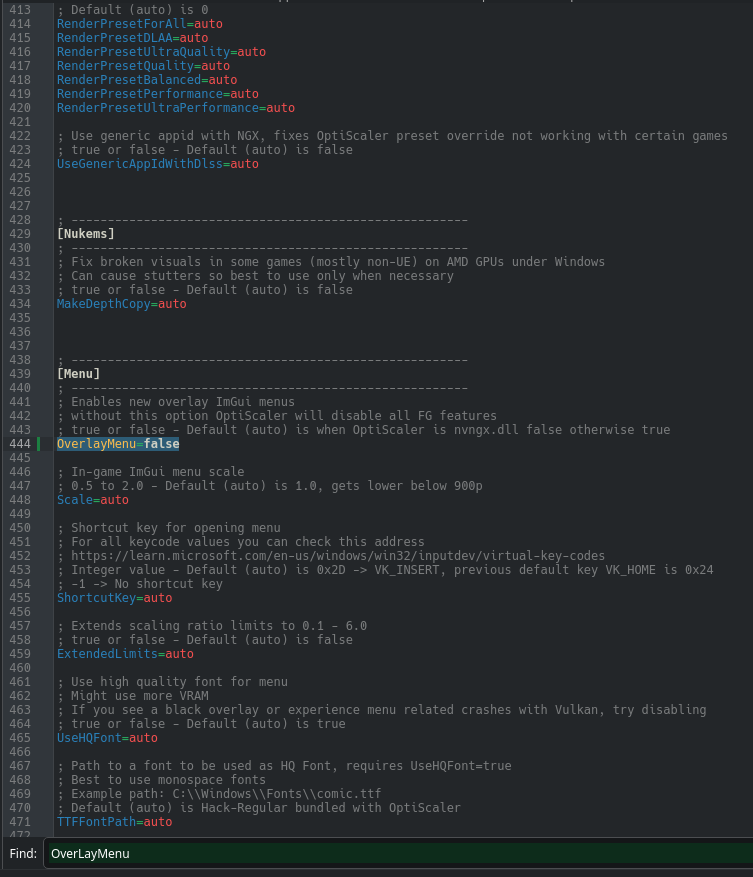Click the [Nukems] section header
This screenshot has height=877, width=753.
86,234
